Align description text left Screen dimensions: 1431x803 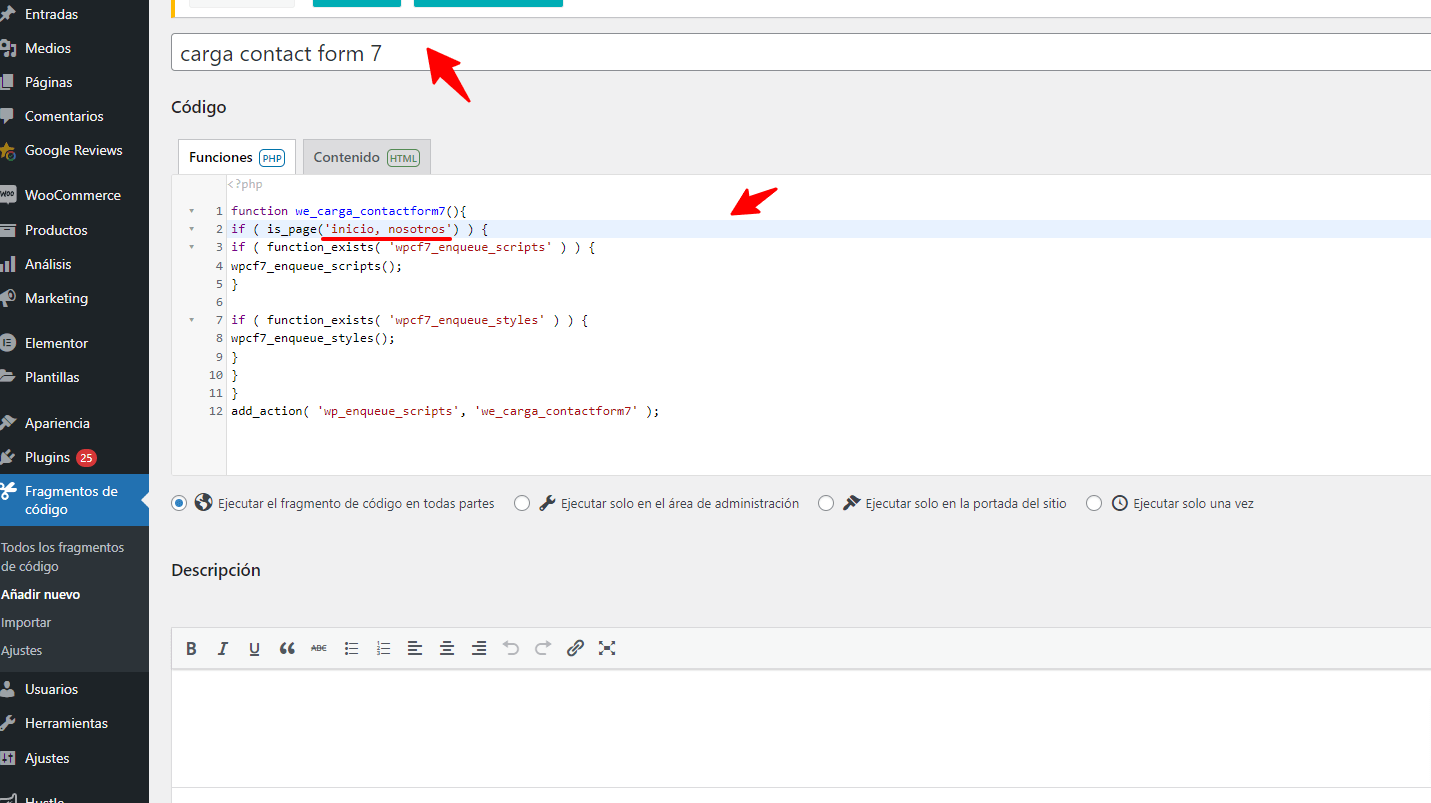tap(415, 648)
